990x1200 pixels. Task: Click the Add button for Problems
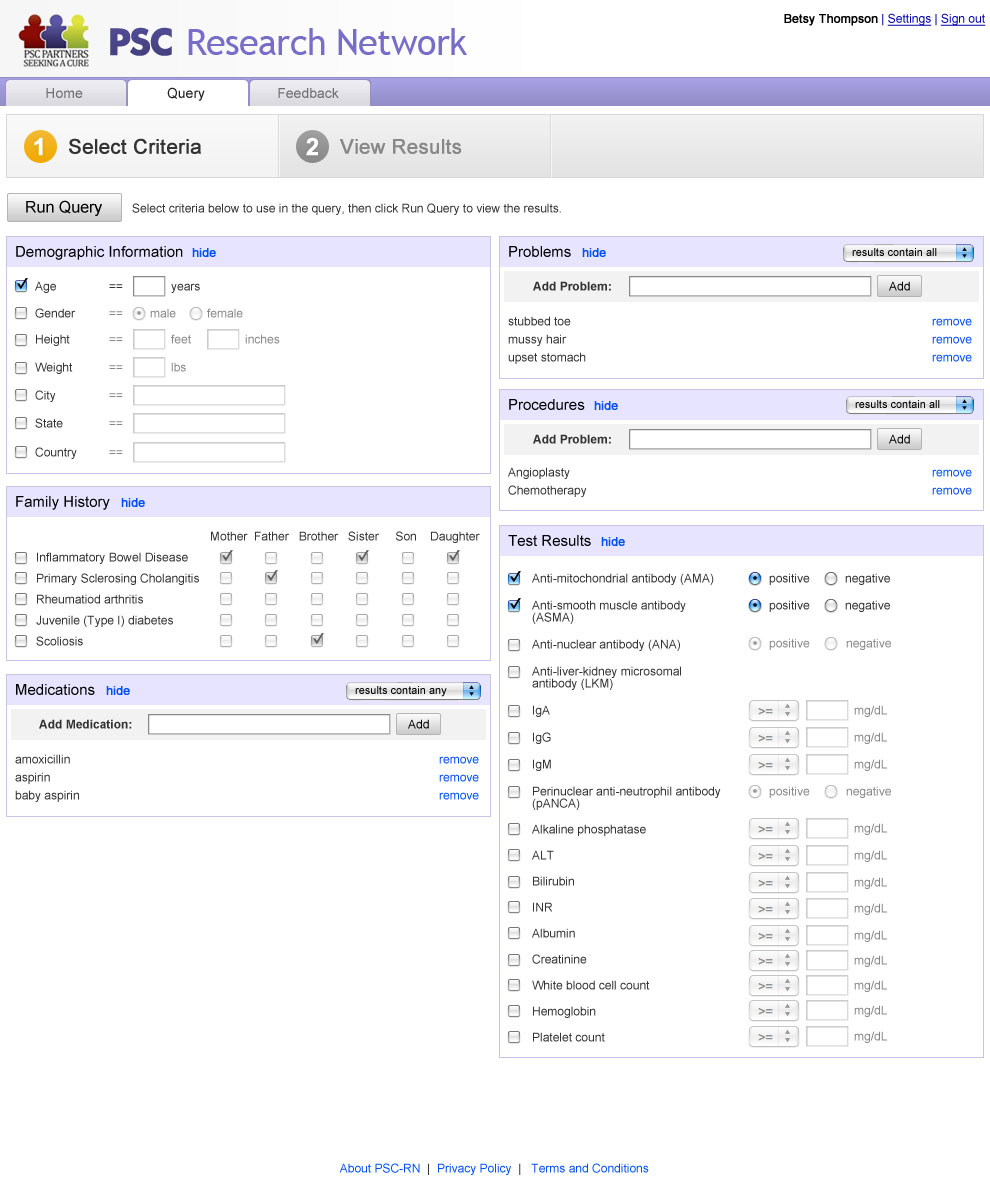coord(899,286)
